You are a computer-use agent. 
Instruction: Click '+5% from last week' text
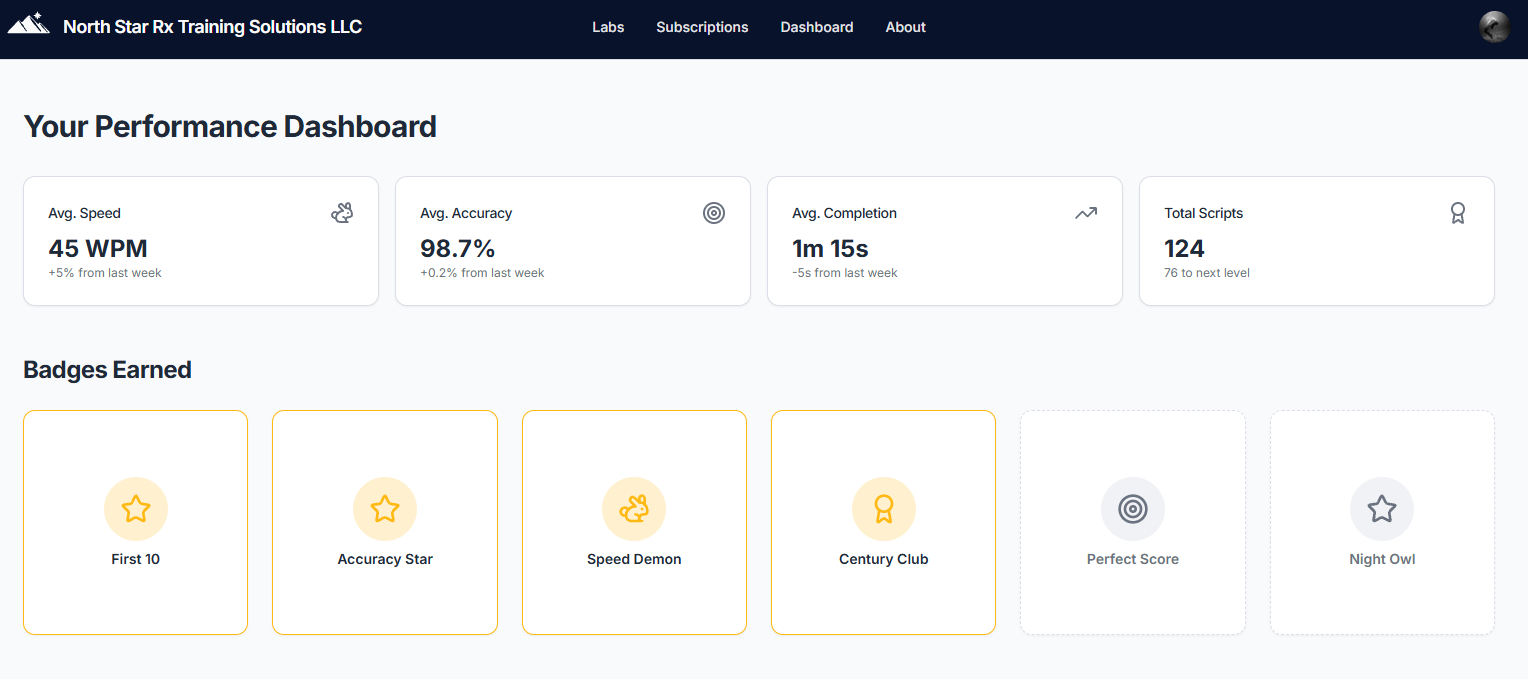point(105,273)
